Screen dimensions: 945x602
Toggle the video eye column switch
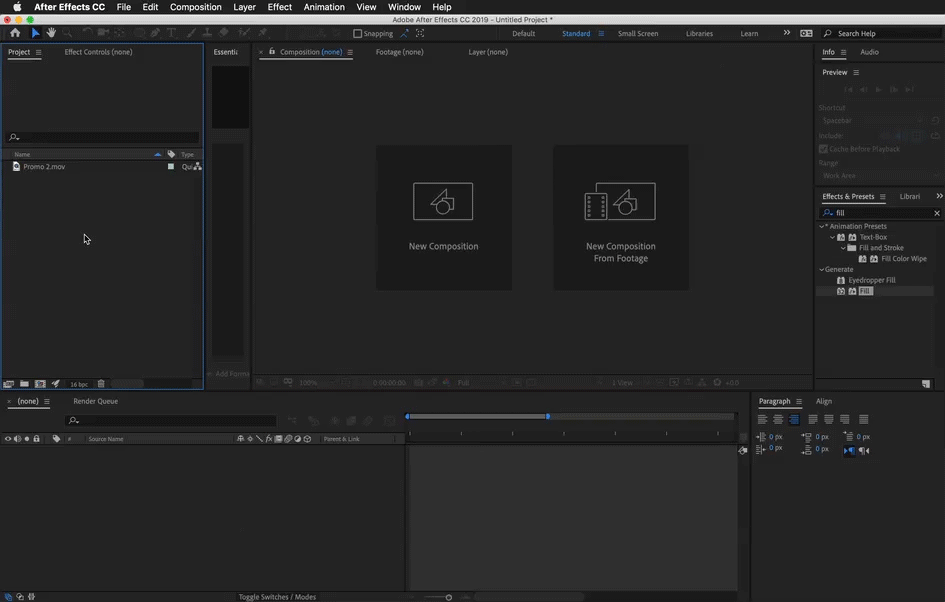pos(8,439)
